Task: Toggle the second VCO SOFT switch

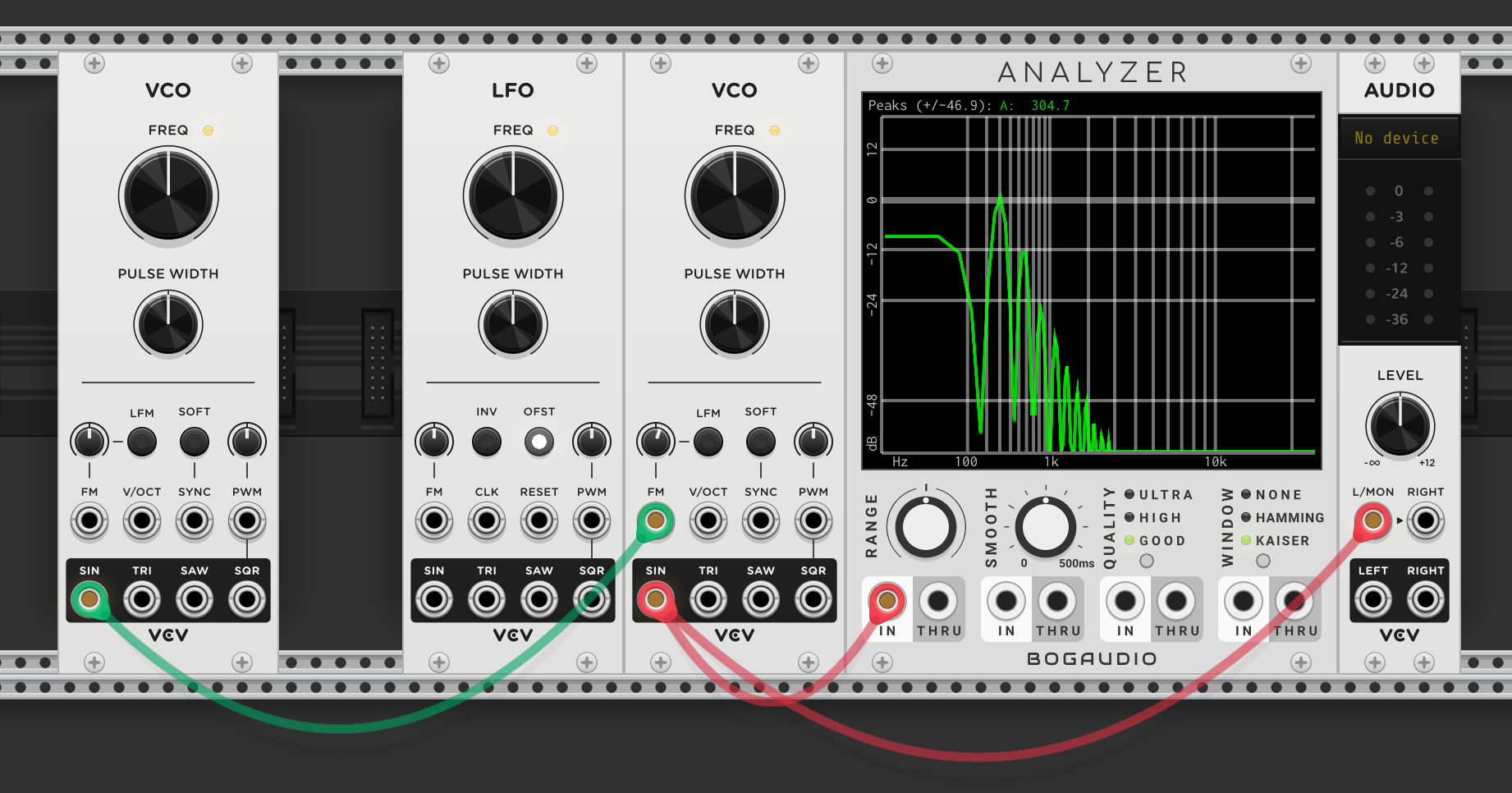Action: point(761,442)
